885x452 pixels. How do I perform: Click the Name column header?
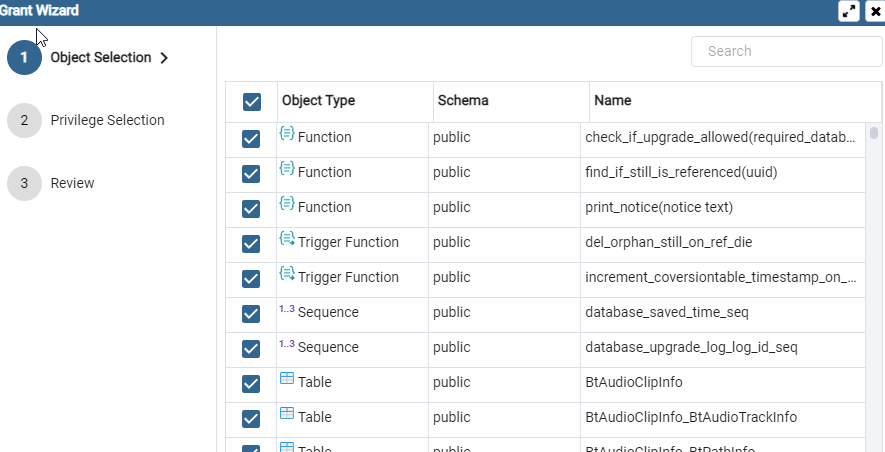click(x=612, y=101)
